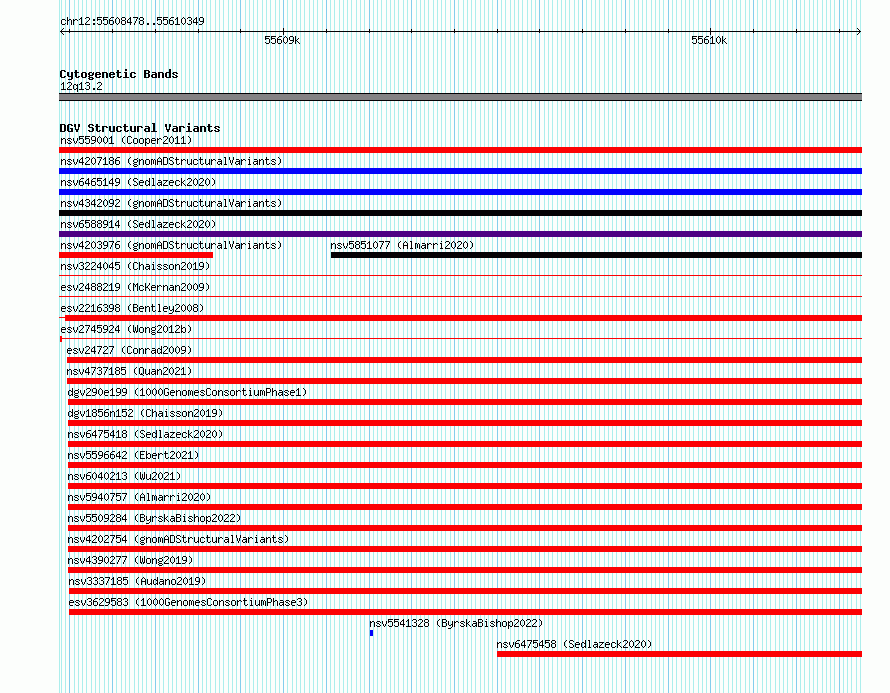Click the right arrow end of the ruler
The image size is (890, 693).
859,32
